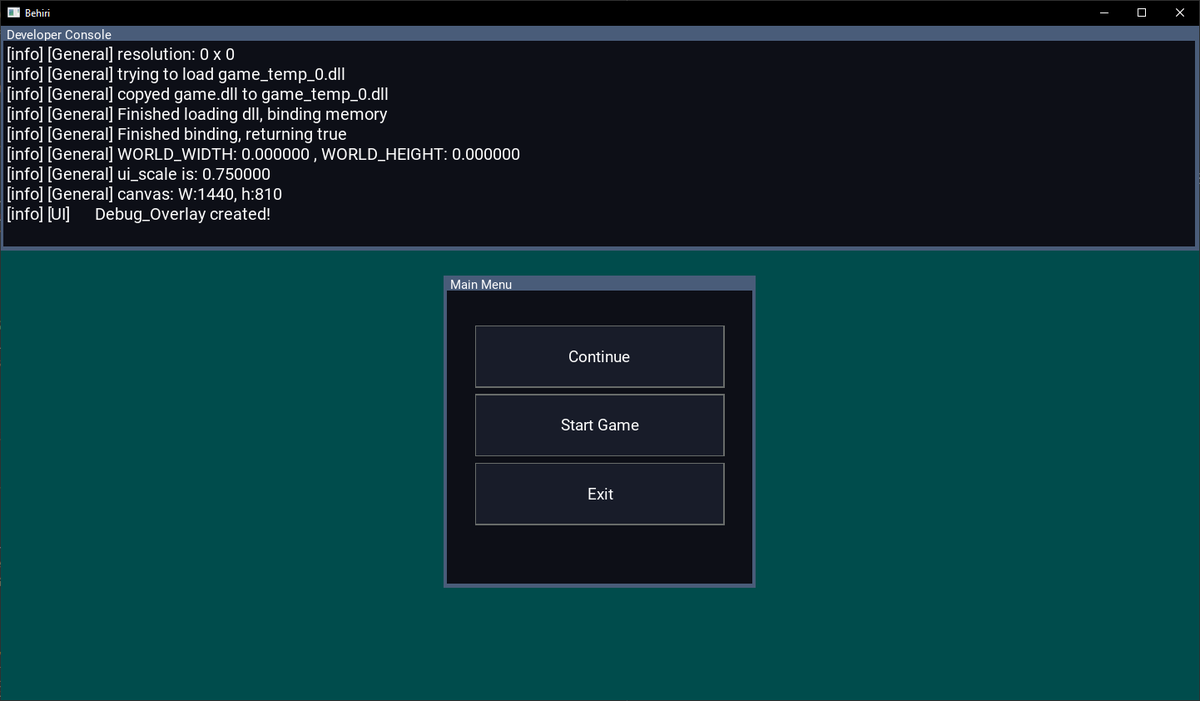Minimize the Behiri window
Screen dimensions: 1200x701
point(1105,12)
